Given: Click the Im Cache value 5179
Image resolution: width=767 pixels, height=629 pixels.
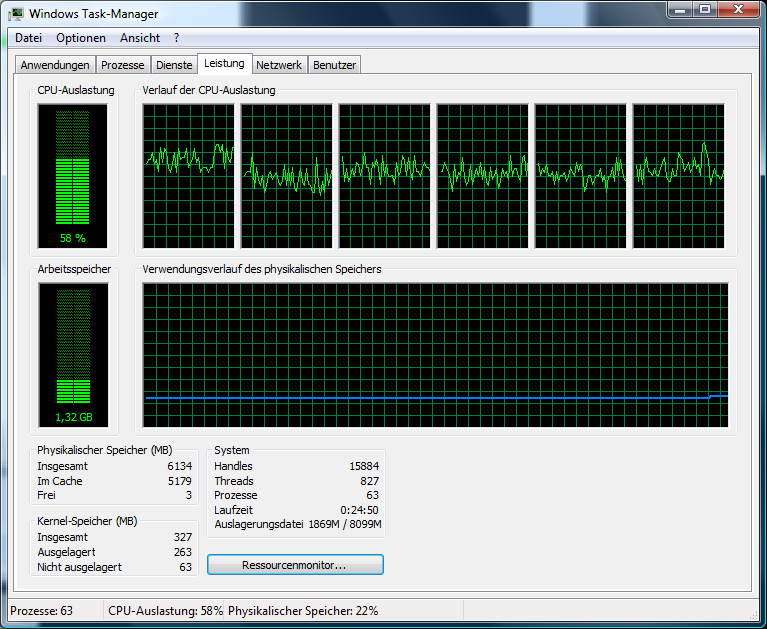Looking at the screenshot, I should pyautogui.click(x=180, y=481).
